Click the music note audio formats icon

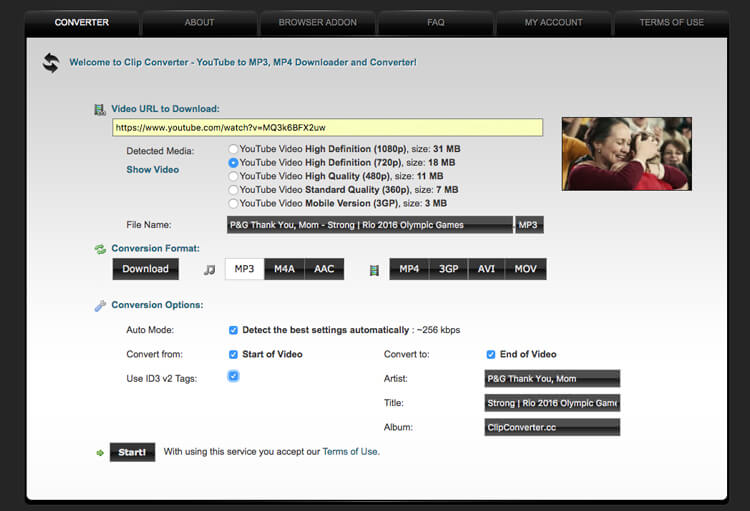[210, 270]
